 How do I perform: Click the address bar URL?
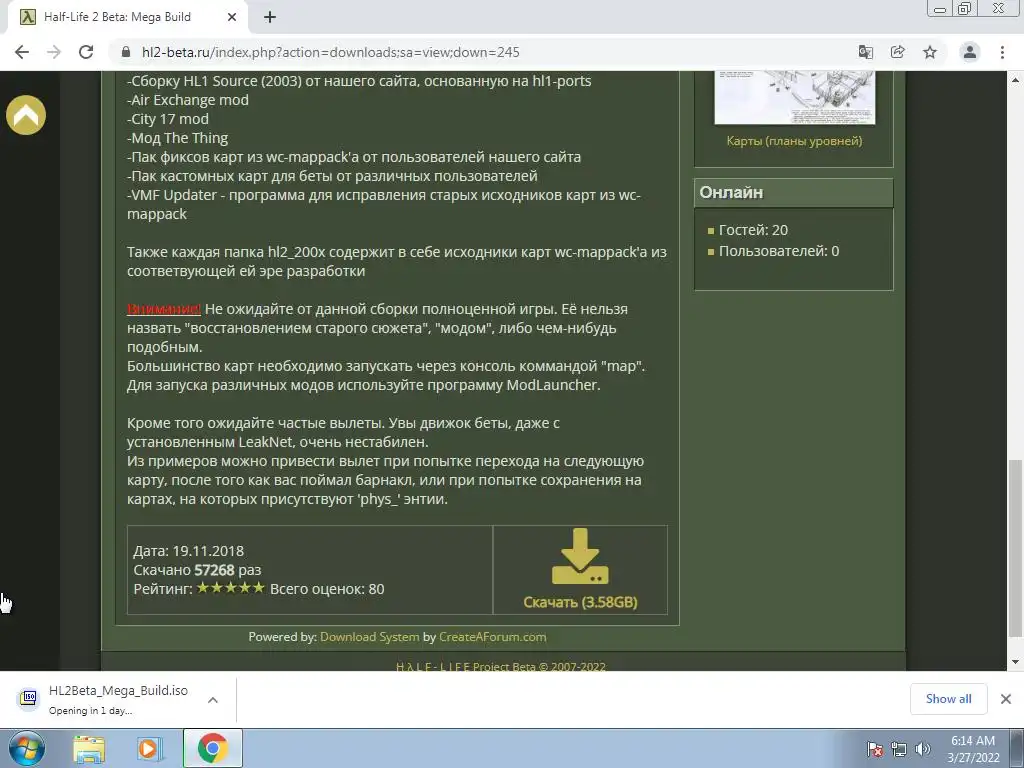tap(330, 52)
